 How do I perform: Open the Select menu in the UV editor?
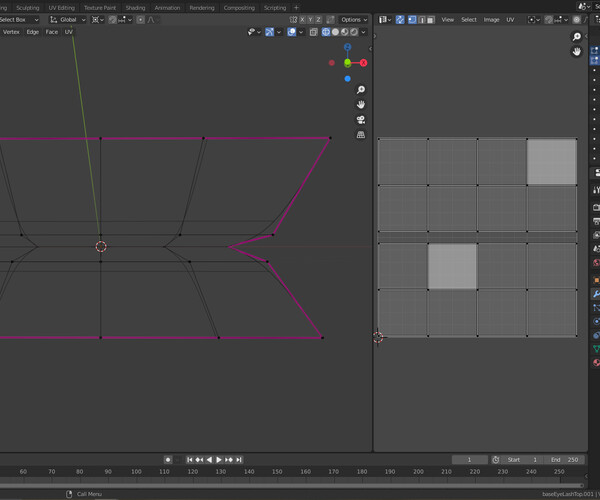[469, 20]
